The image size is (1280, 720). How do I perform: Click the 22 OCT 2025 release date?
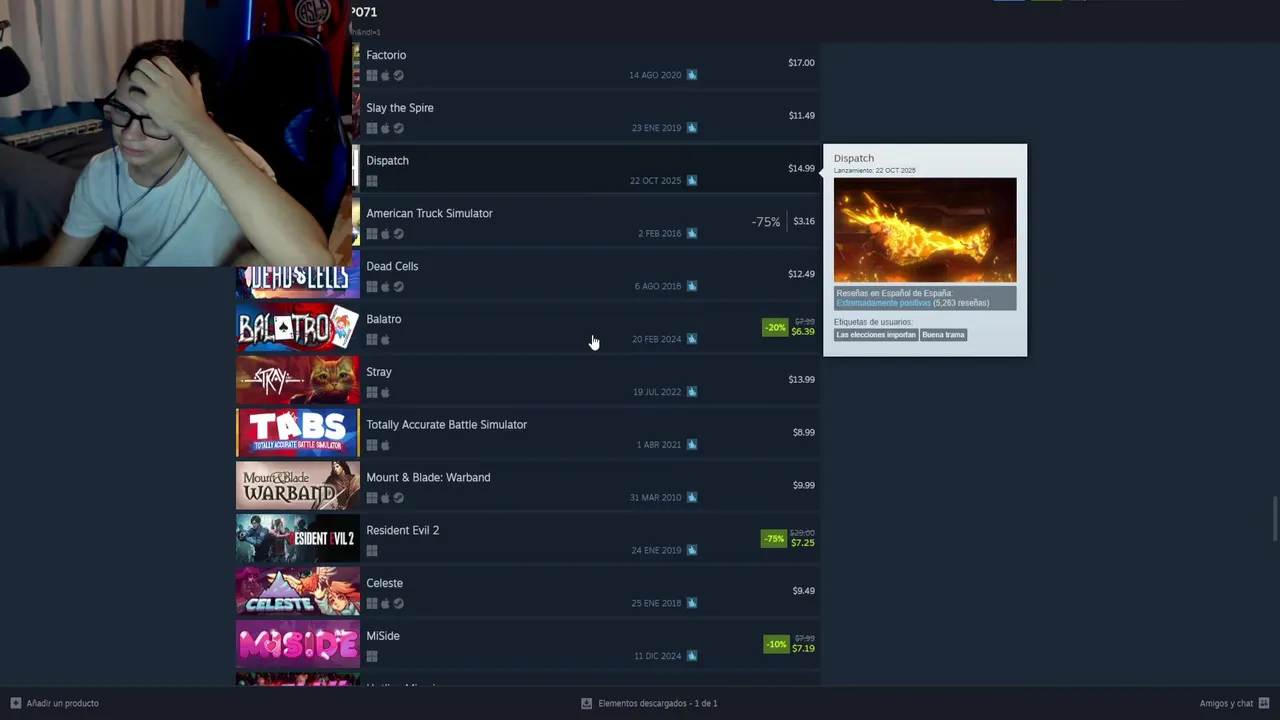click(655, 181)
